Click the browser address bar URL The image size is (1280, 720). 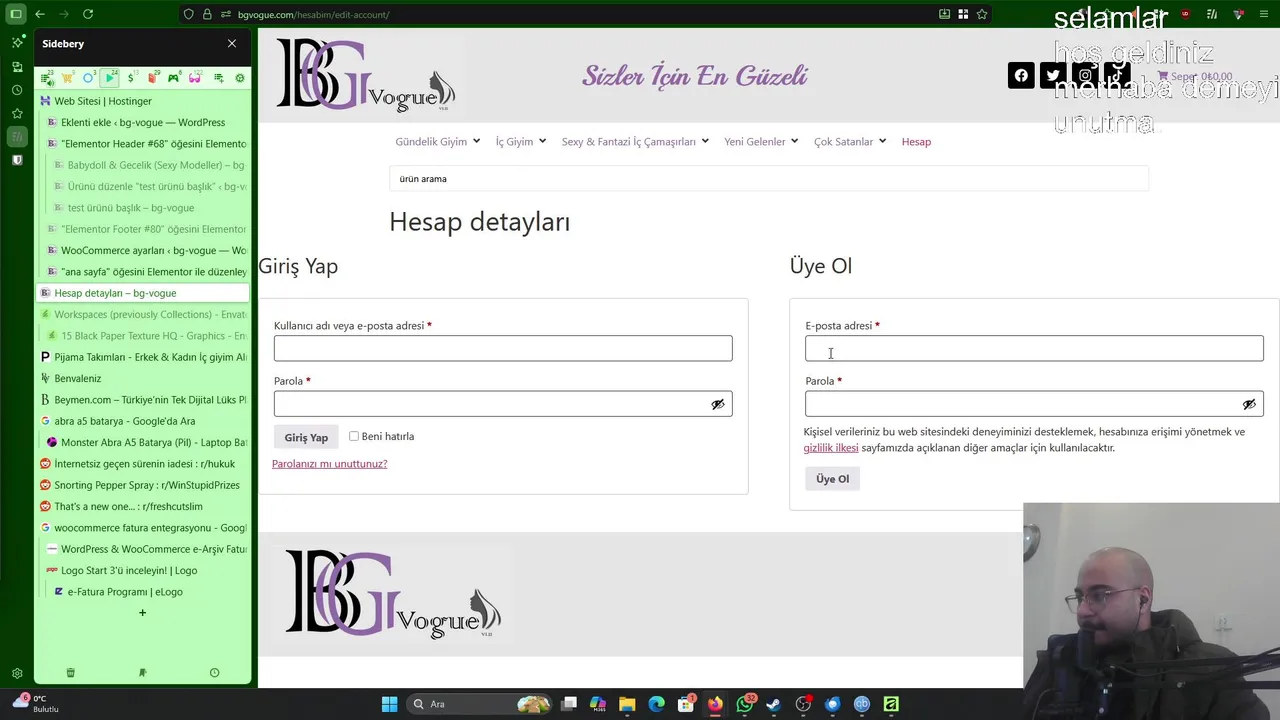(x=313, y=14)
